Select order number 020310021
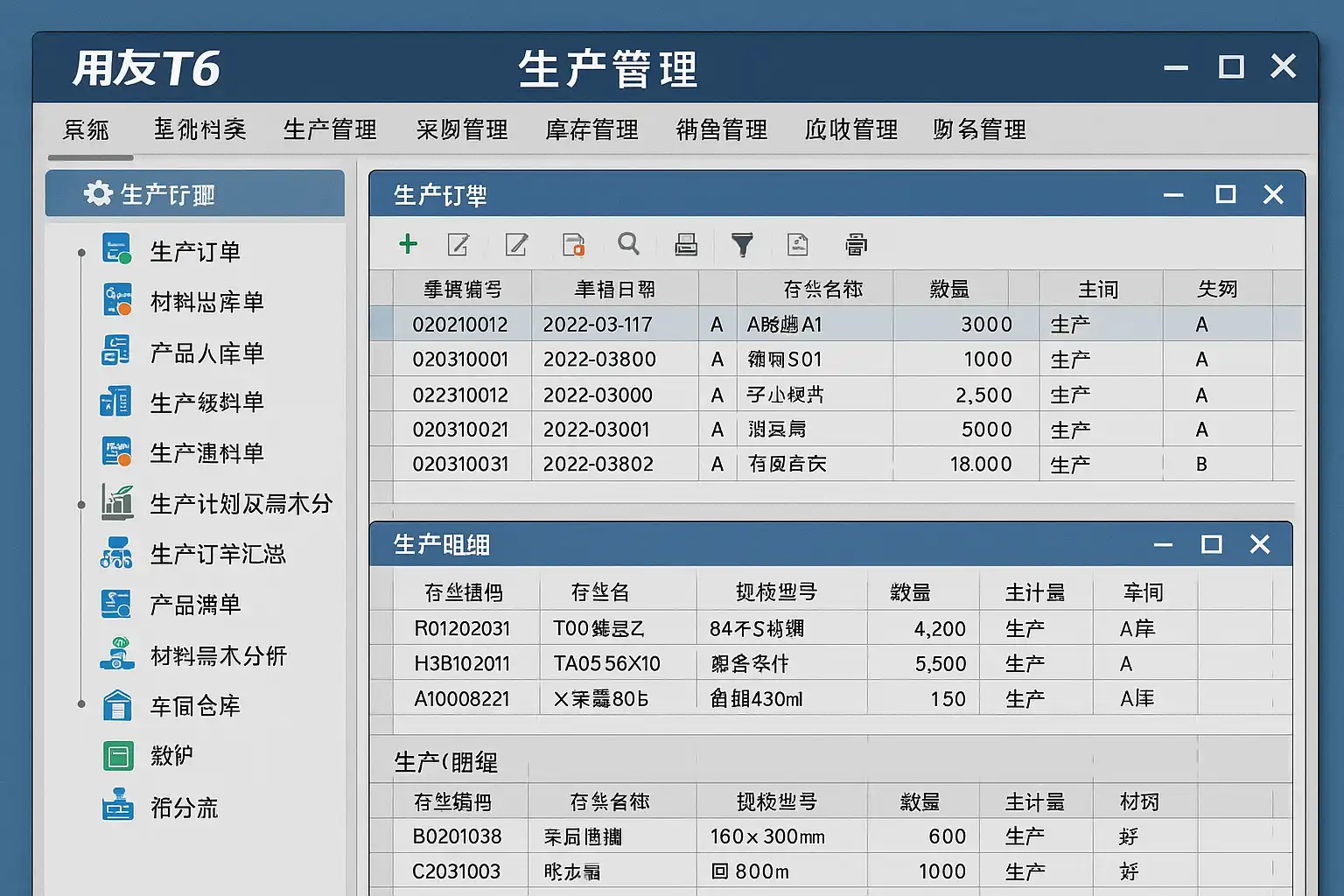 coord(460,430)
